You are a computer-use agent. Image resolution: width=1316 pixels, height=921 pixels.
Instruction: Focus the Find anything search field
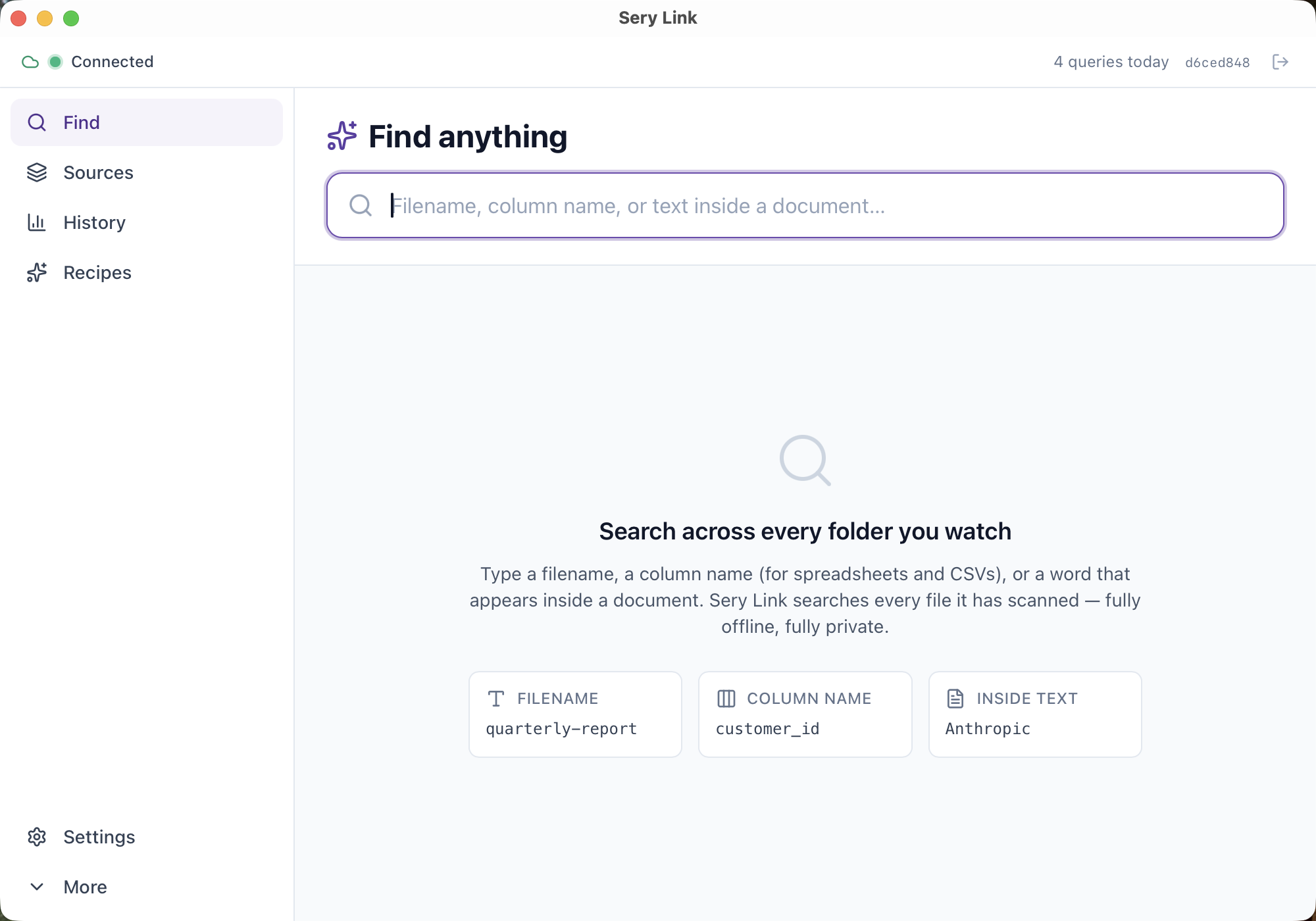pos(805,205)
